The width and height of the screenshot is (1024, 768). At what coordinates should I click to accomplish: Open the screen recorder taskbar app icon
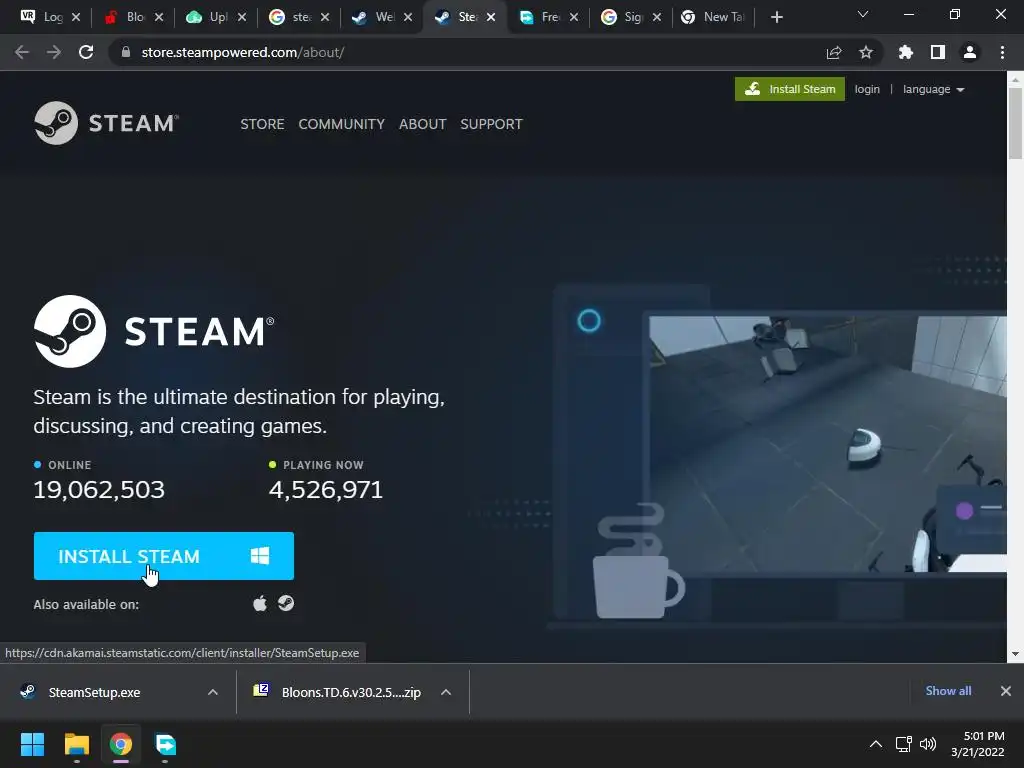coord(166,744)
